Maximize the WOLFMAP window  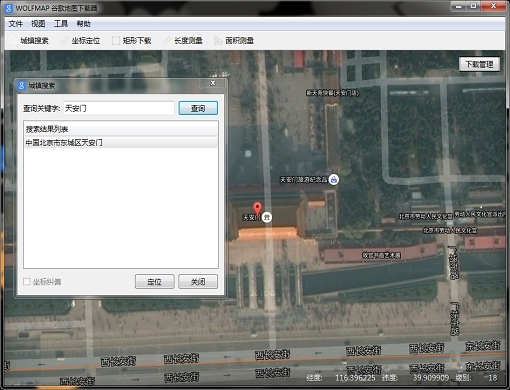(x=473, y=6)
